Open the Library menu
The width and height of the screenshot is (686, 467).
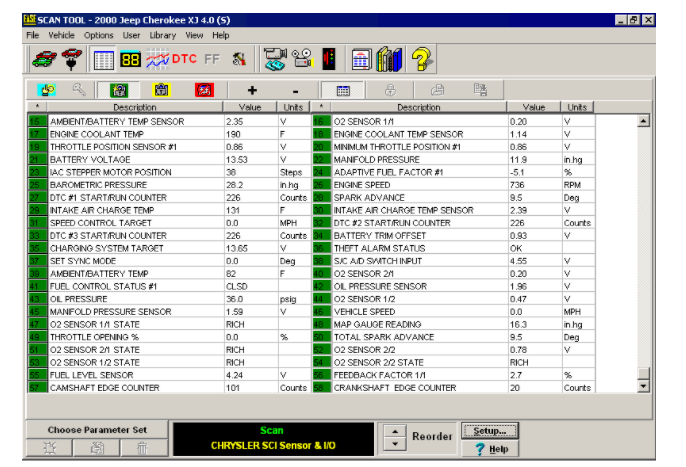click(x=163, y=35)
